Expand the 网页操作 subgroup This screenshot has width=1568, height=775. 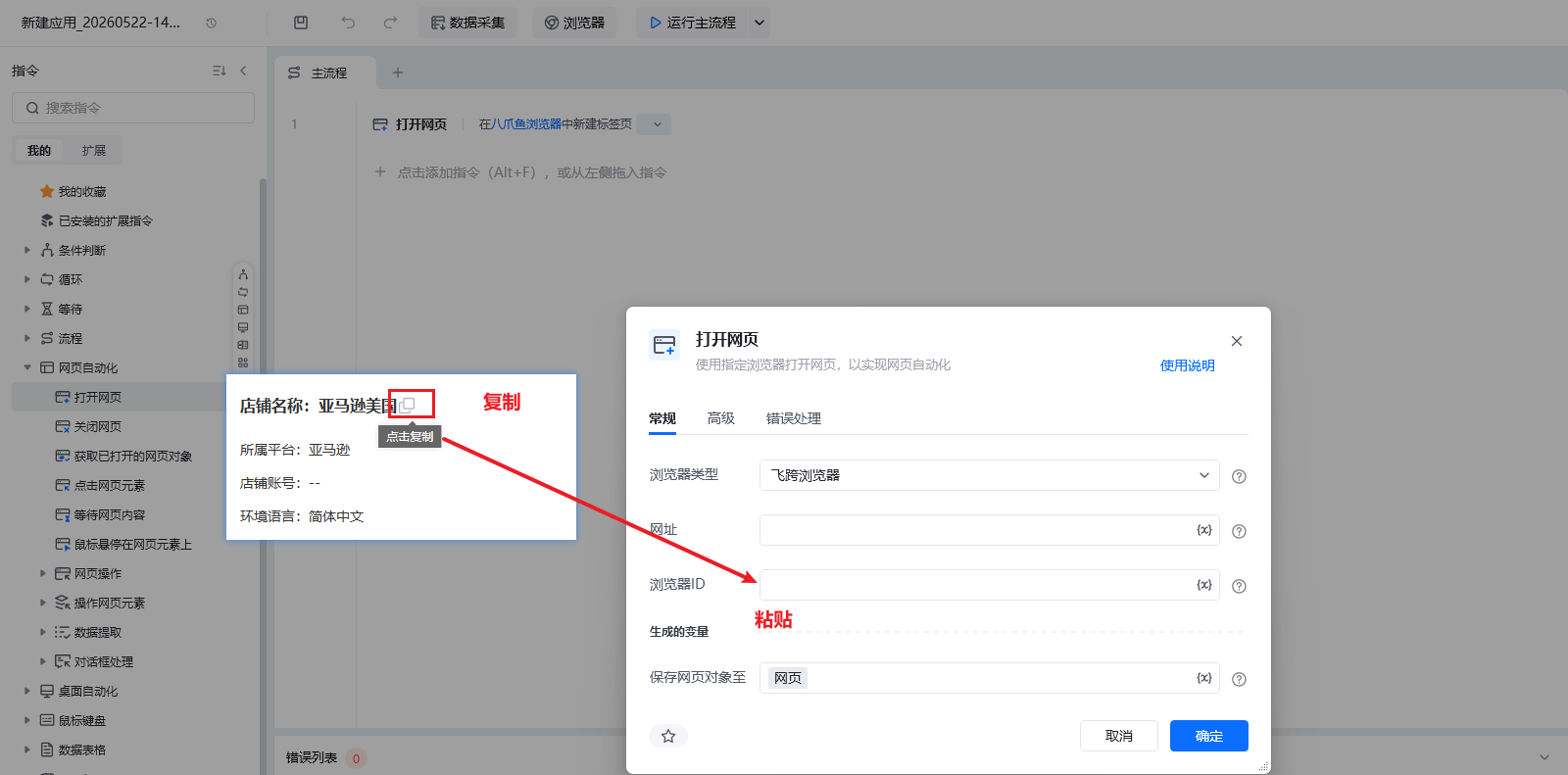pyautogui.click(x=43, y=573)
